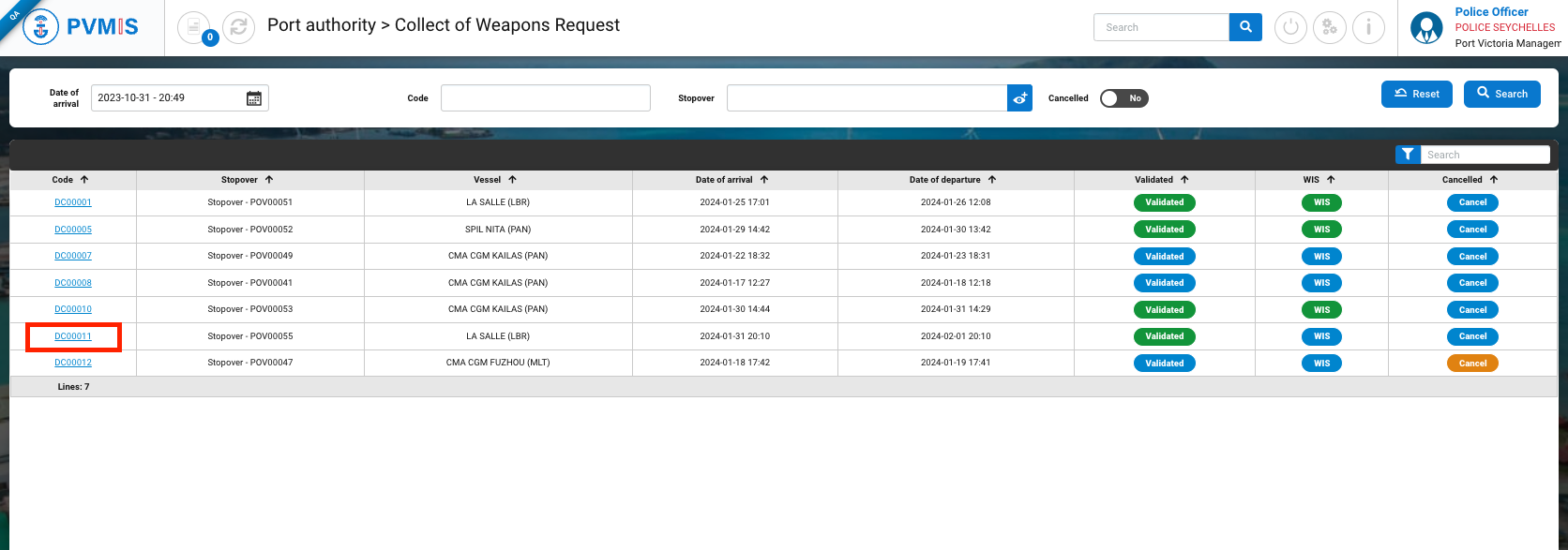Click the blue Search filter button
The width and height of the screenshot is (1568, 550).
click(1501, 94)
